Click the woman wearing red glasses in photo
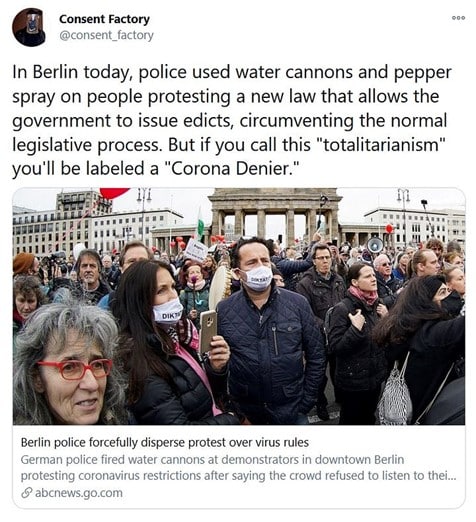The height and width of the screenshot is (522, 476). pos(68,363)
